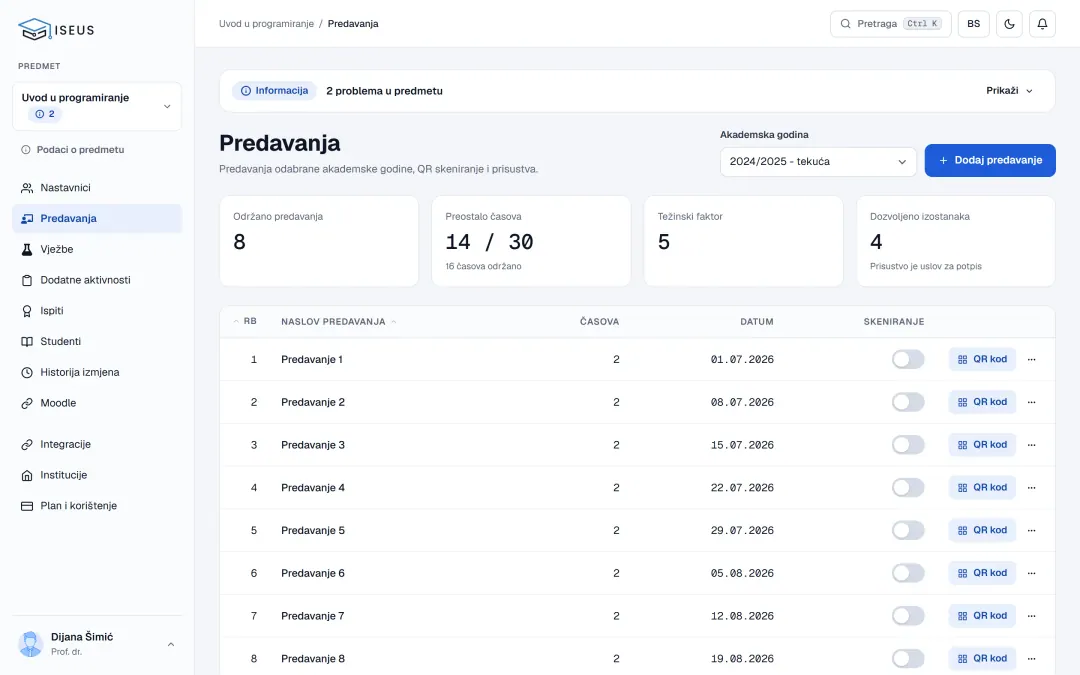
Task: Open more options for Predavanje 1
Action: 1031,360
